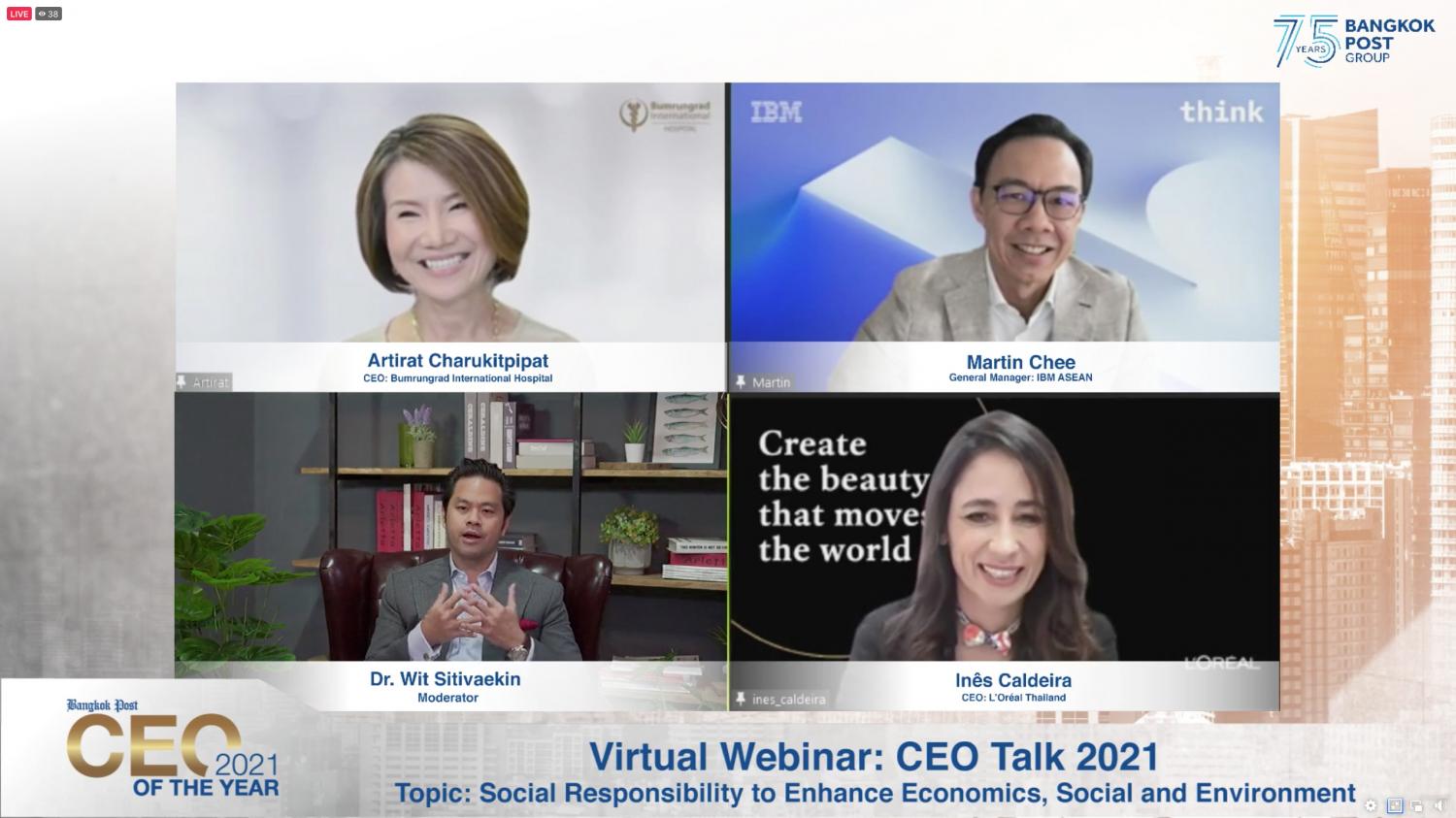Screen dimensions: 1456x818
Task: Click the red LIVE badge
Action: (19, 14)
